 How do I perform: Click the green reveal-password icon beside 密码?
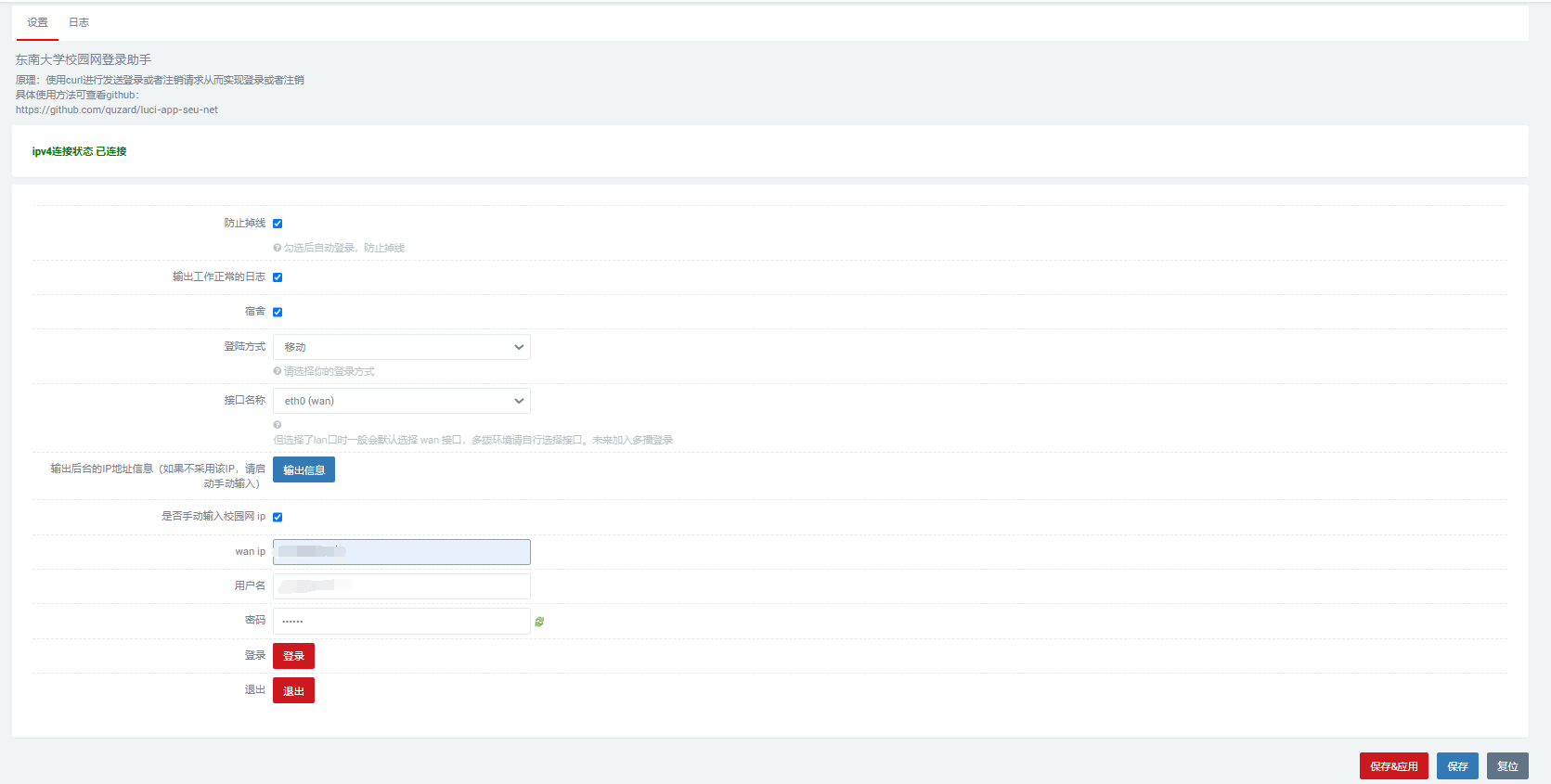tap(539, 622)
